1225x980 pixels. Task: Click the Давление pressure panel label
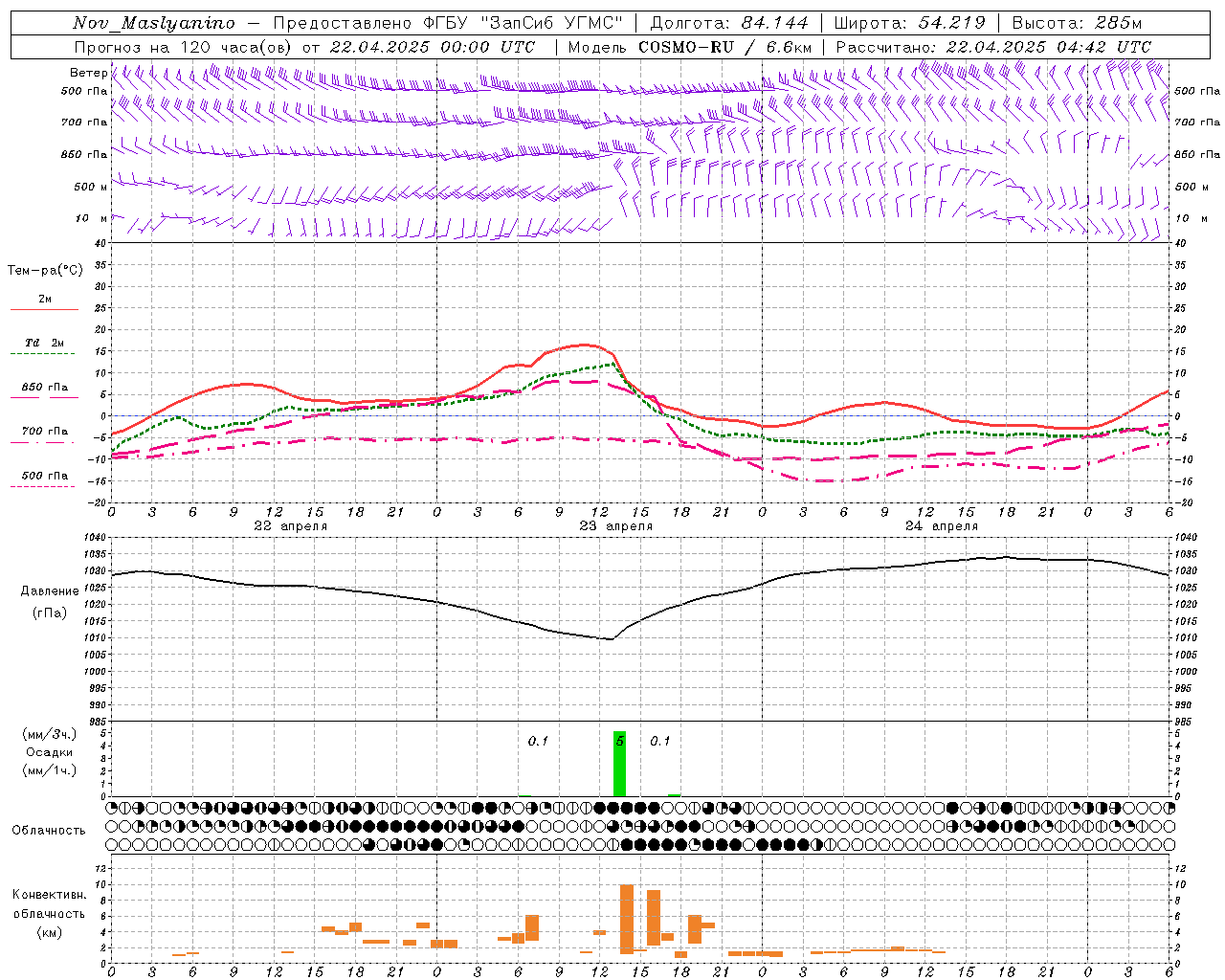[x=50, y=591]
